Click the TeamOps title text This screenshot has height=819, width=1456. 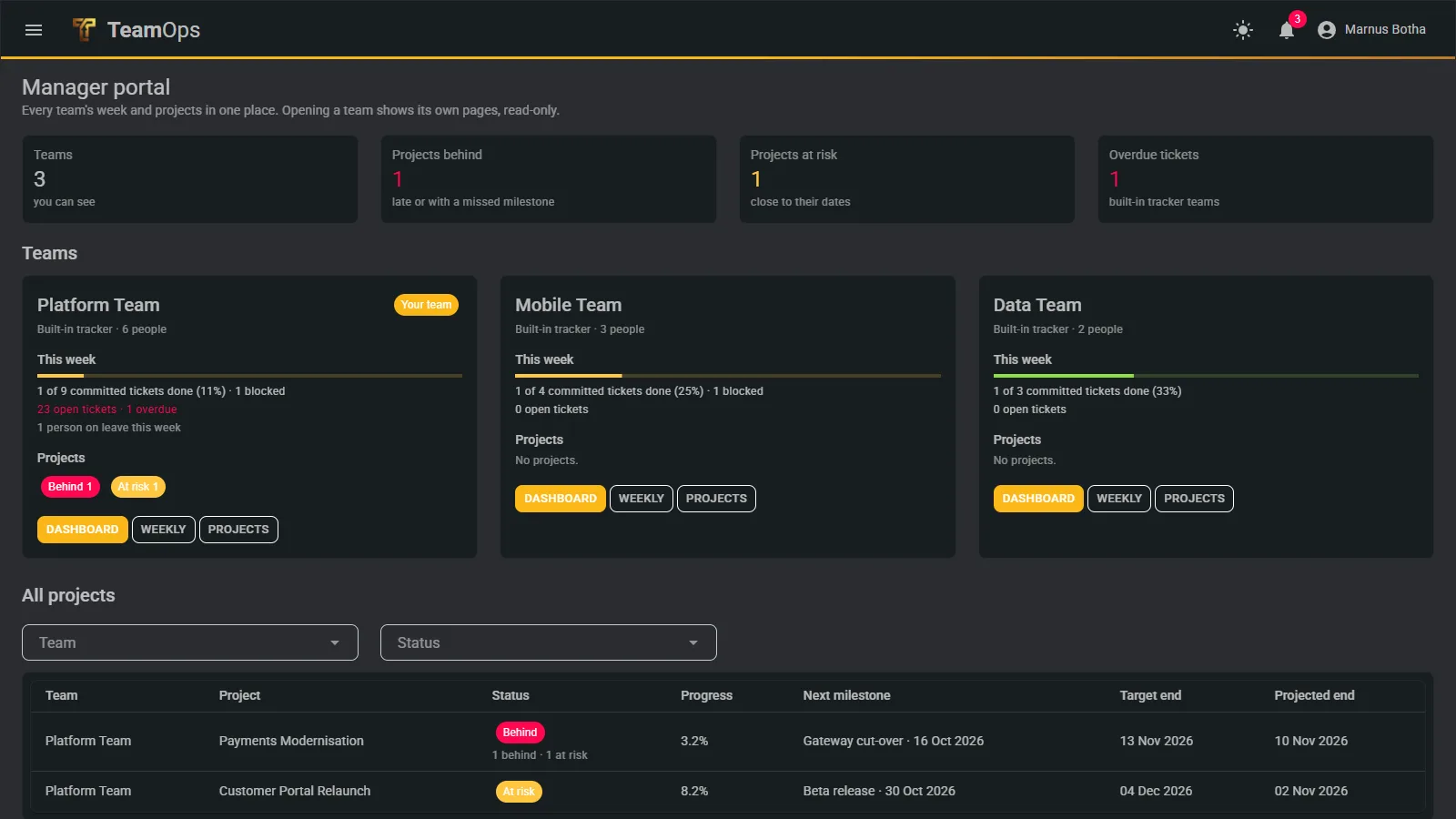click(154, 30)
